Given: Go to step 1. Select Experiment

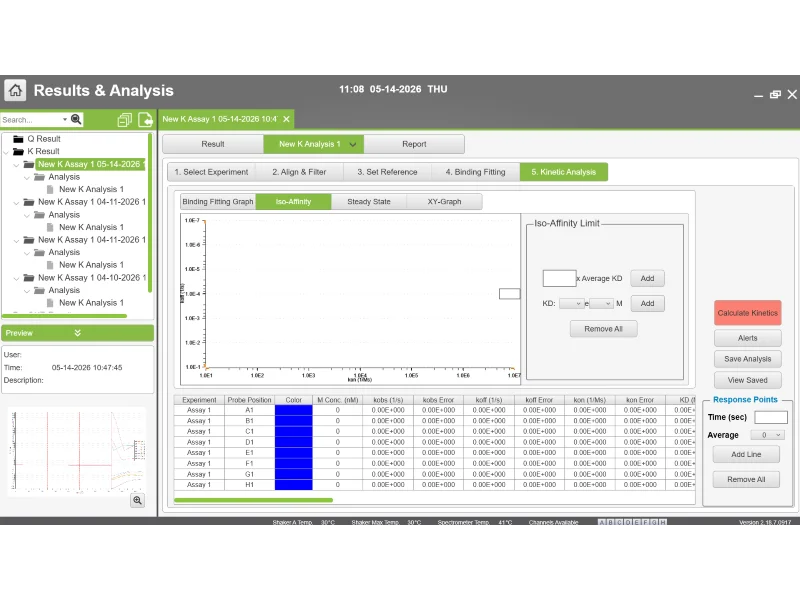Looking at the screenshot, I should point(211,172).
